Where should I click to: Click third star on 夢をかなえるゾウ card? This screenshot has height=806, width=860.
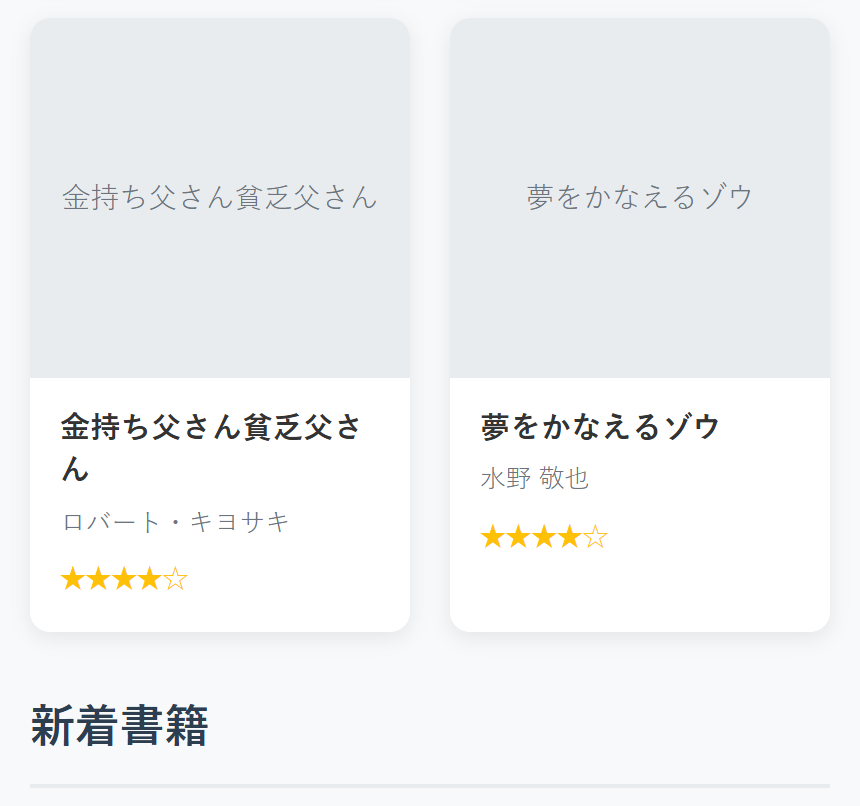coord(544,537)
